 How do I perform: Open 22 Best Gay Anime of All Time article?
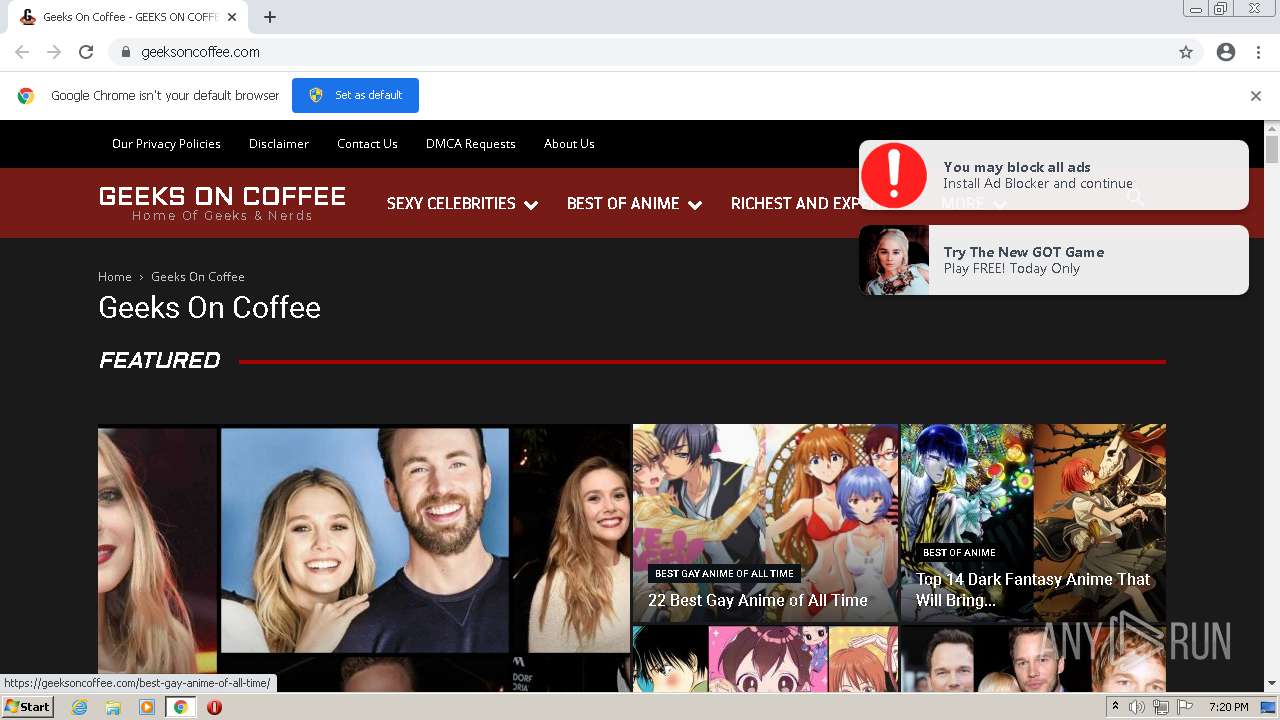[758, 601]
